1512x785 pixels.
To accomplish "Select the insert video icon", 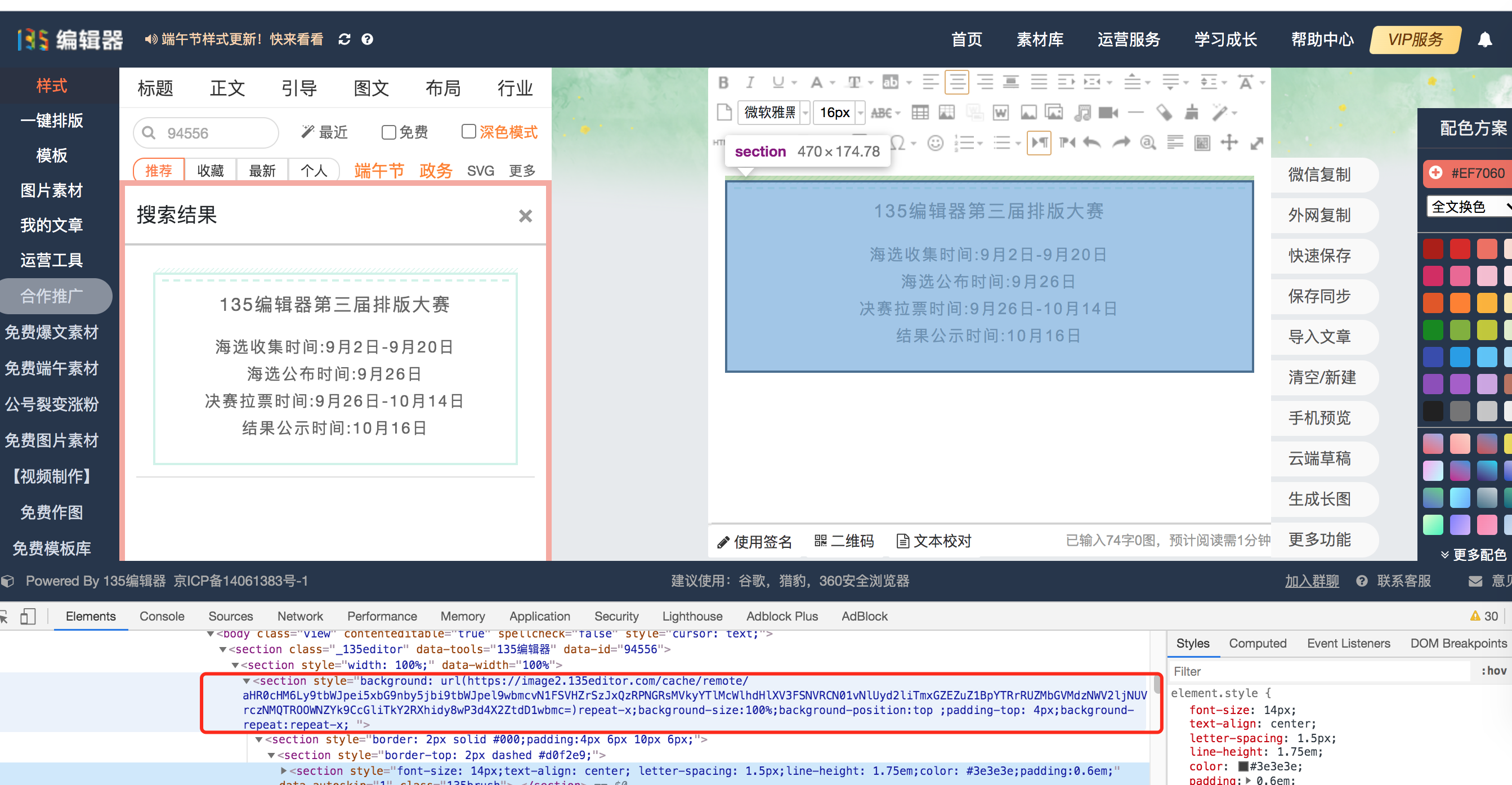I will click(x=1108, y=113).
